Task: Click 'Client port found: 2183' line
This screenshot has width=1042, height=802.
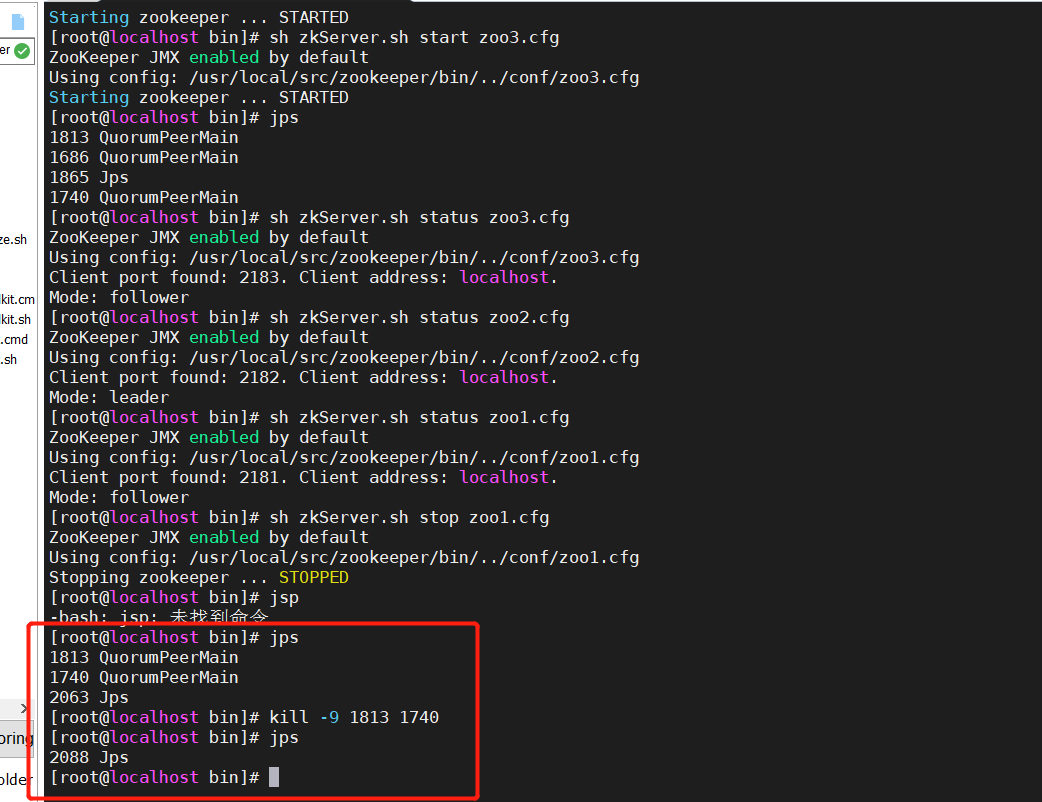Action: click(303, 277)
